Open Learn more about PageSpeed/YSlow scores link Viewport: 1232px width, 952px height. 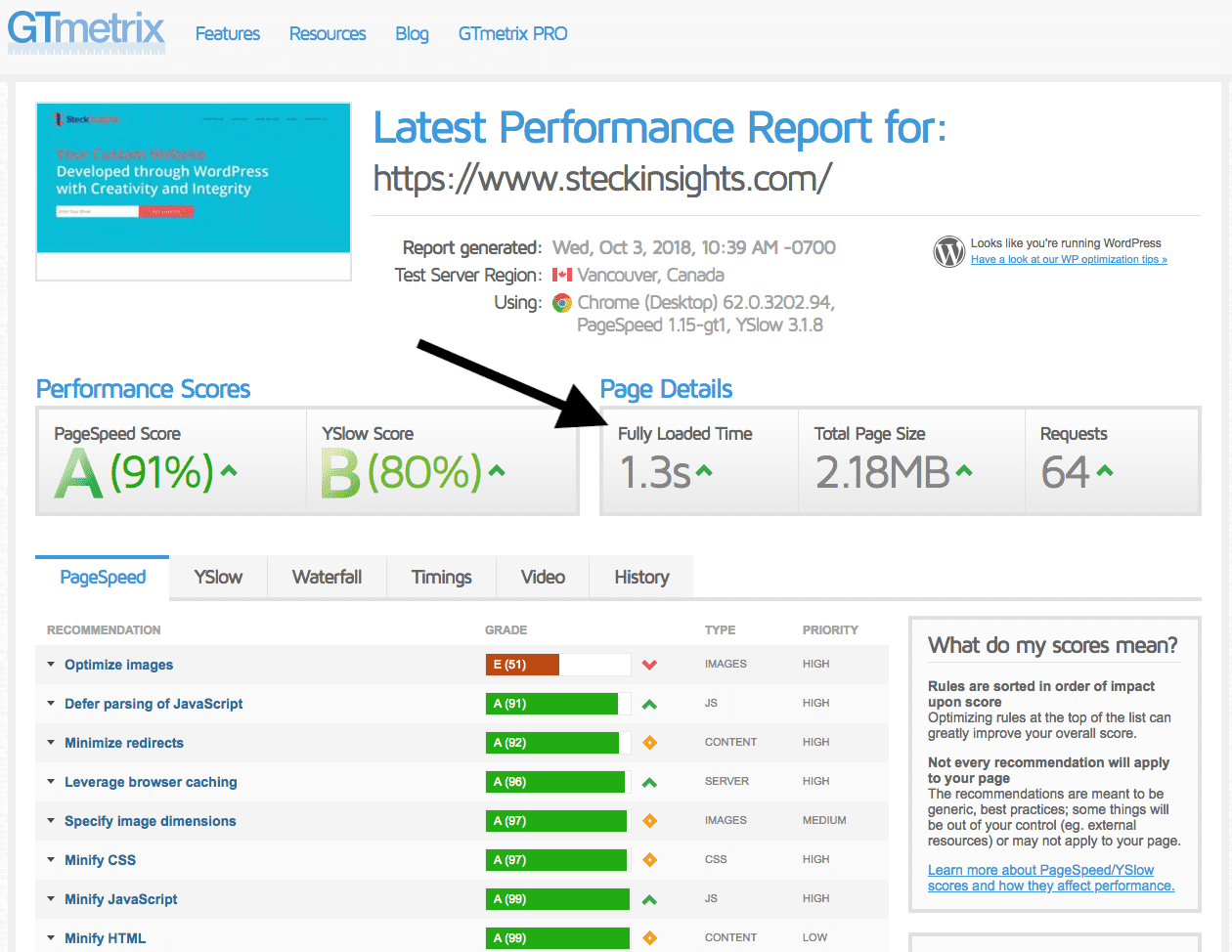tap(1051, 878)
